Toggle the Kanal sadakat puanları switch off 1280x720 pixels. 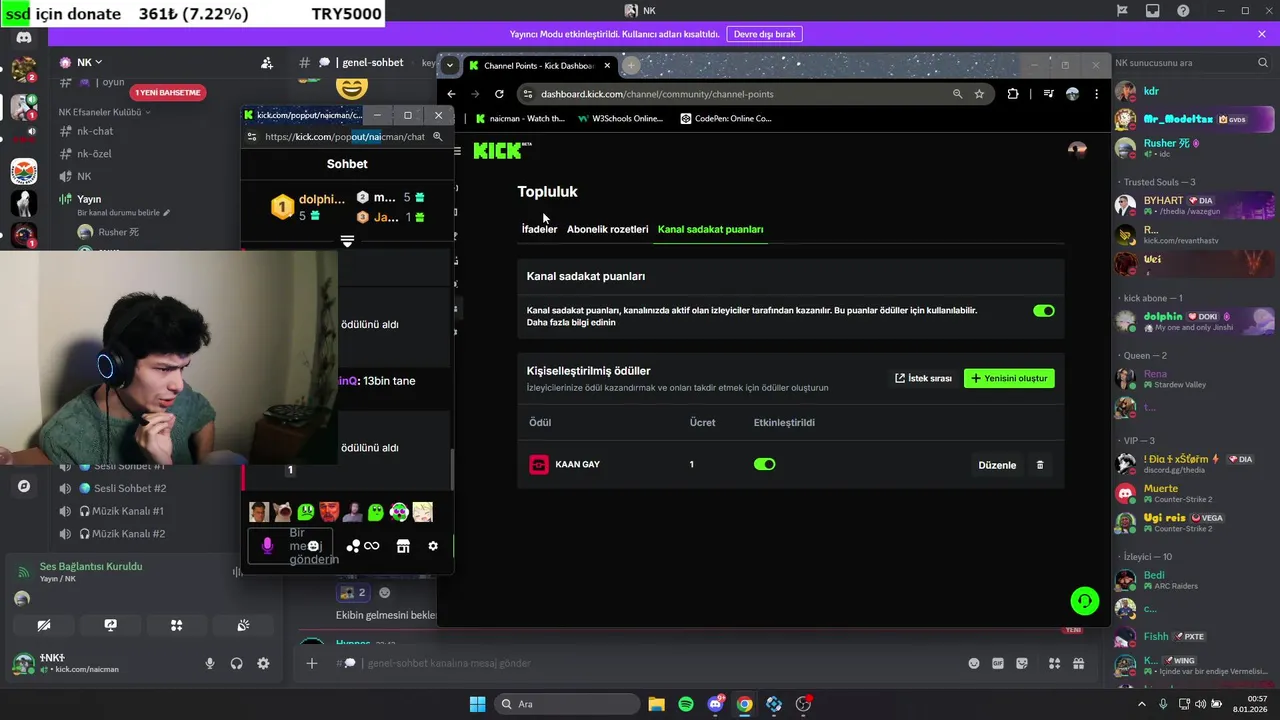coord(1043,311)
